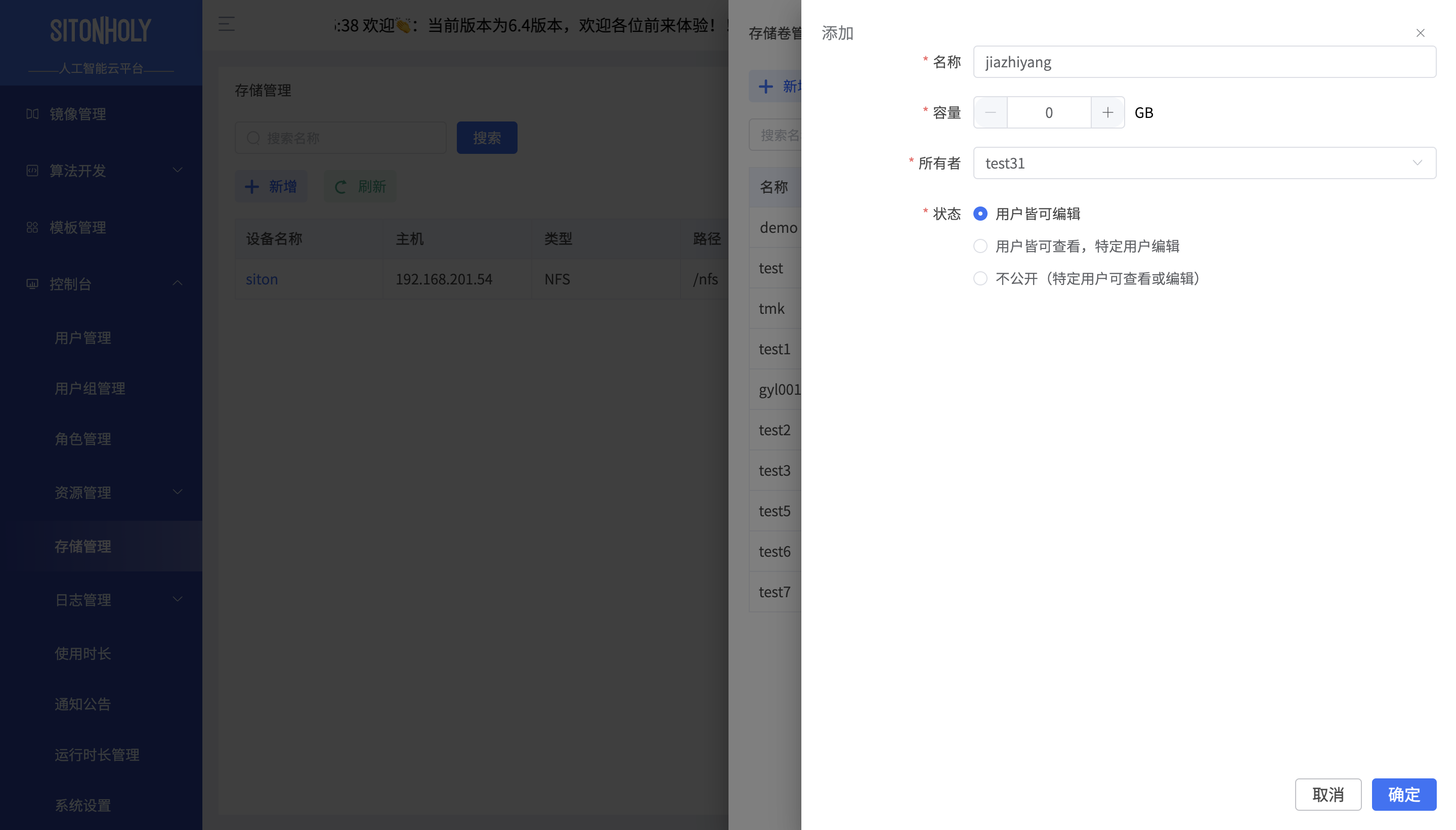Expand the 资源管理 submenu chevron
The image size is (1456, 830).
click(x=177, y=492)
